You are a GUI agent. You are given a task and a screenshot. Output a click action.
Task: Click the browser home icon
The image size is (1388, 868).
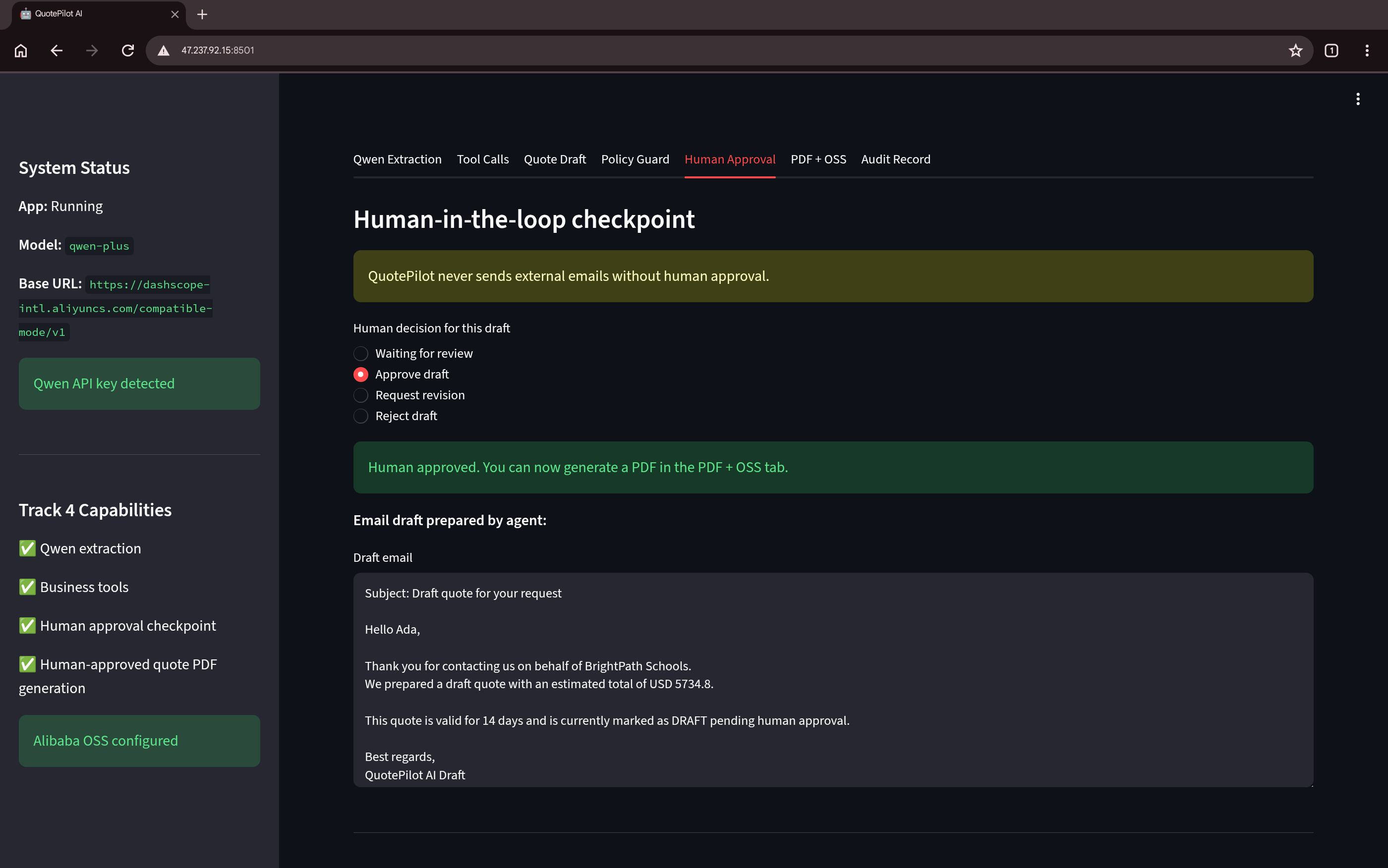click(21, 51)
